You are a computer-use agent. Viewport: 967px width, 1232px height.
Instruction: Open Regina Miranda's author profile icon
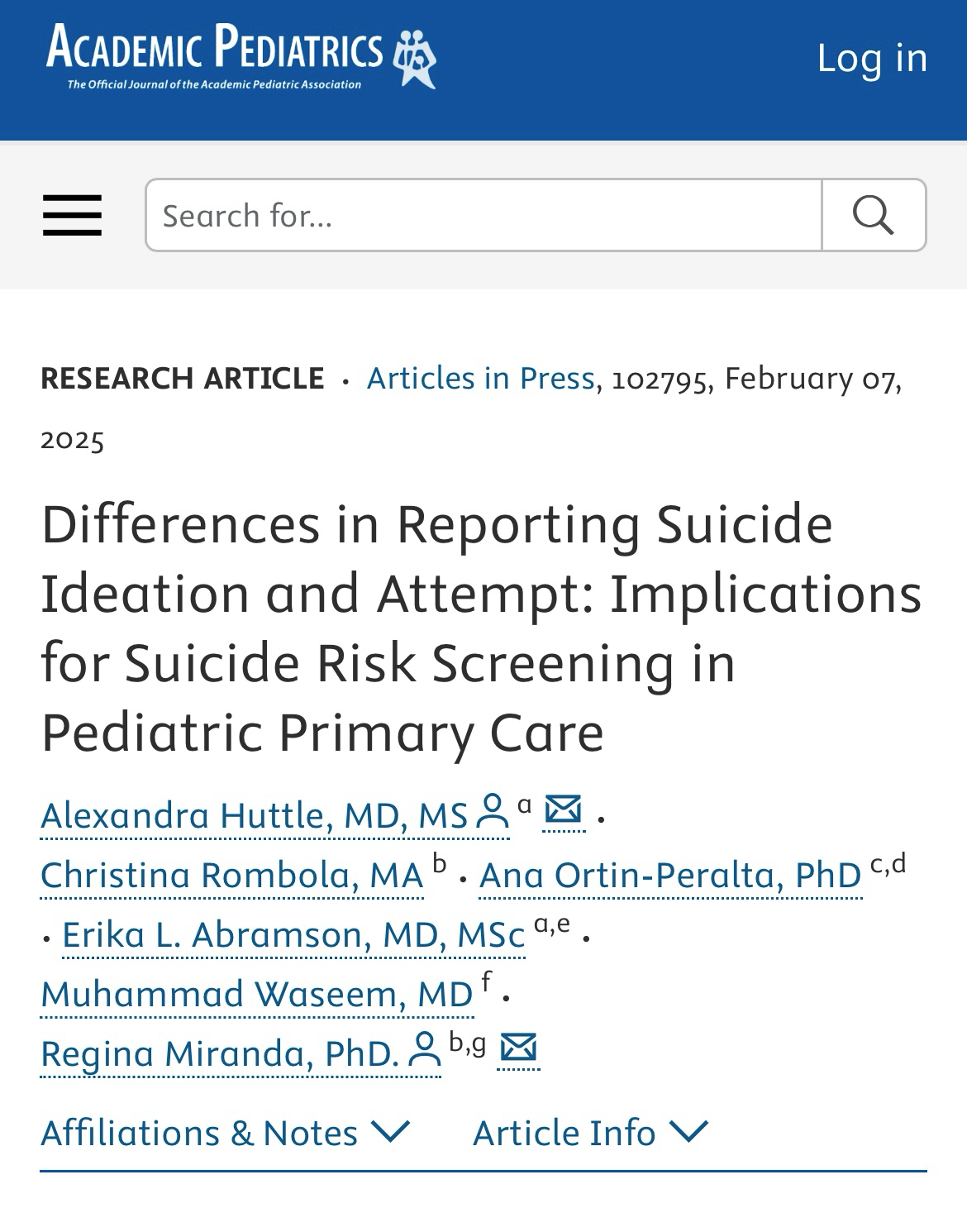pyautogui.click(x=425, y=1050)
